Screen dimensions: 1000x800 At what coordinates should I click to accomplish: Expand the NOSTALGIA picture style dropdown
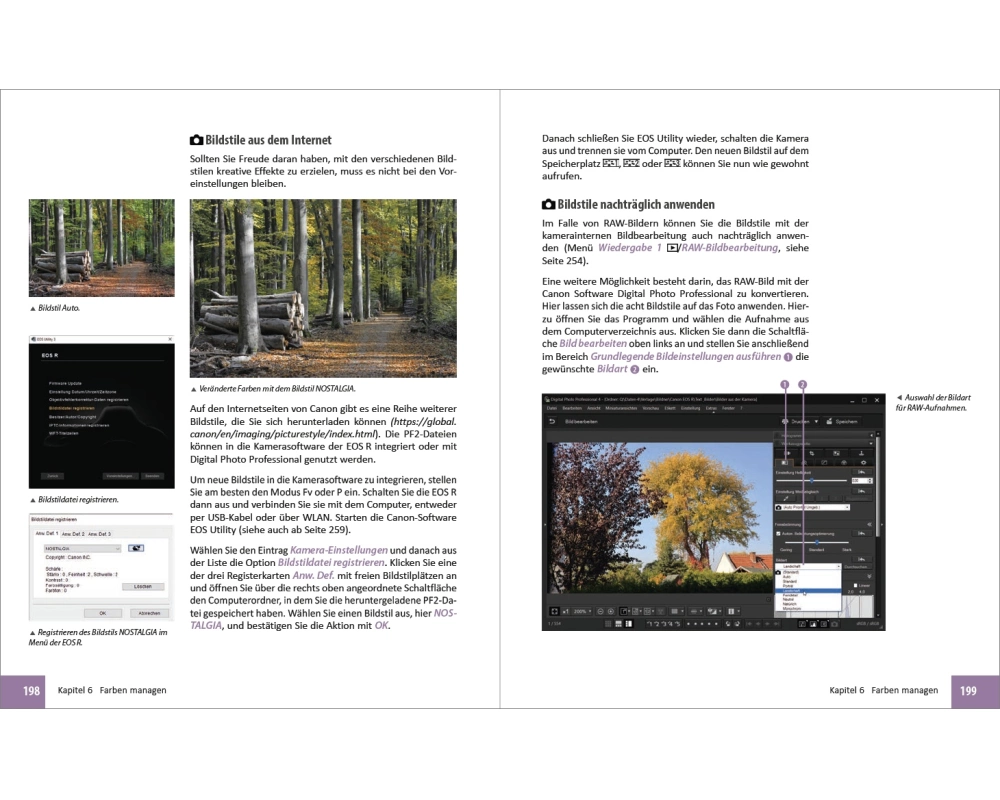pos(117,549)
